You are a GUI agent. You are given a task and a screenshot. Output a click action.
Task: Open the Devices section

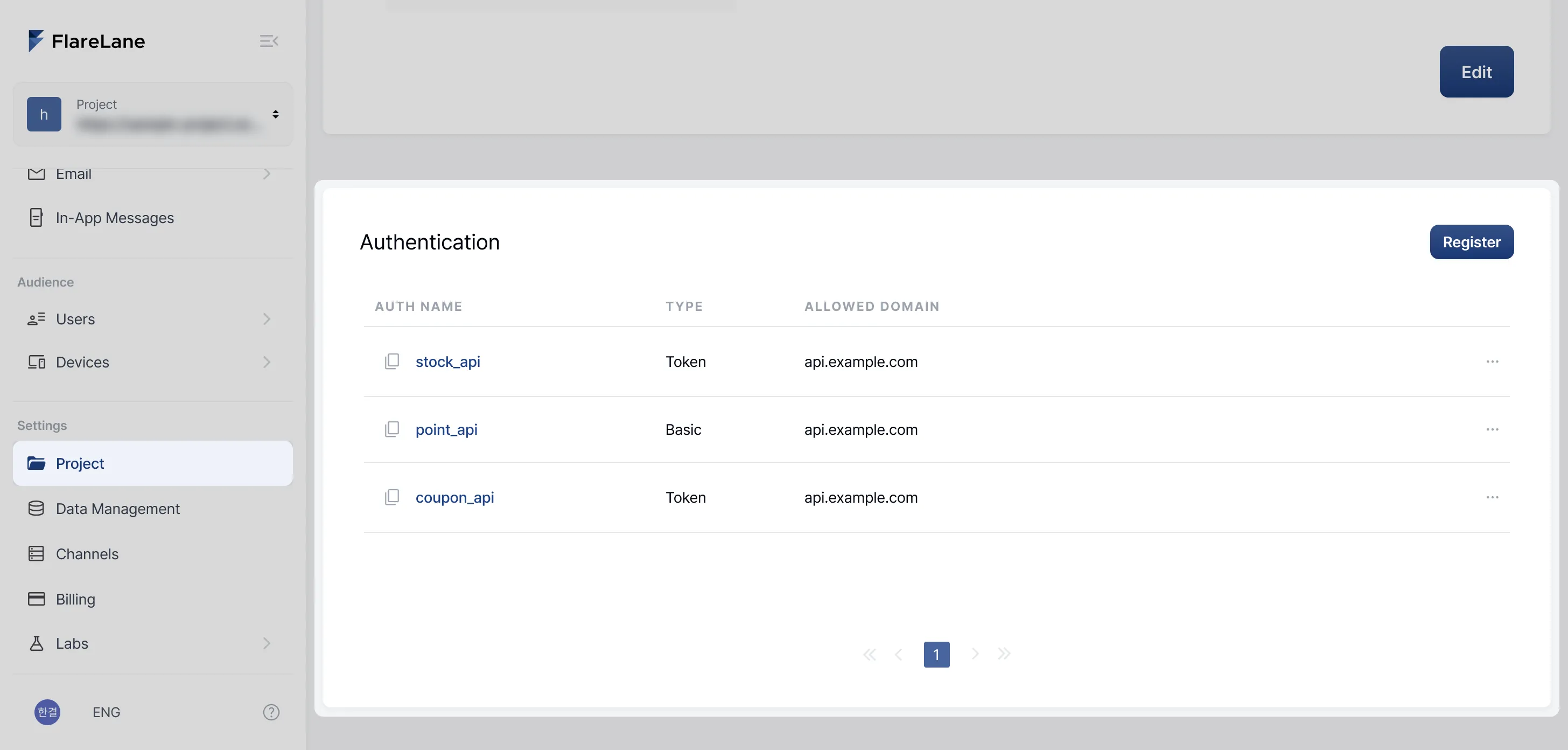coord(82,363)
